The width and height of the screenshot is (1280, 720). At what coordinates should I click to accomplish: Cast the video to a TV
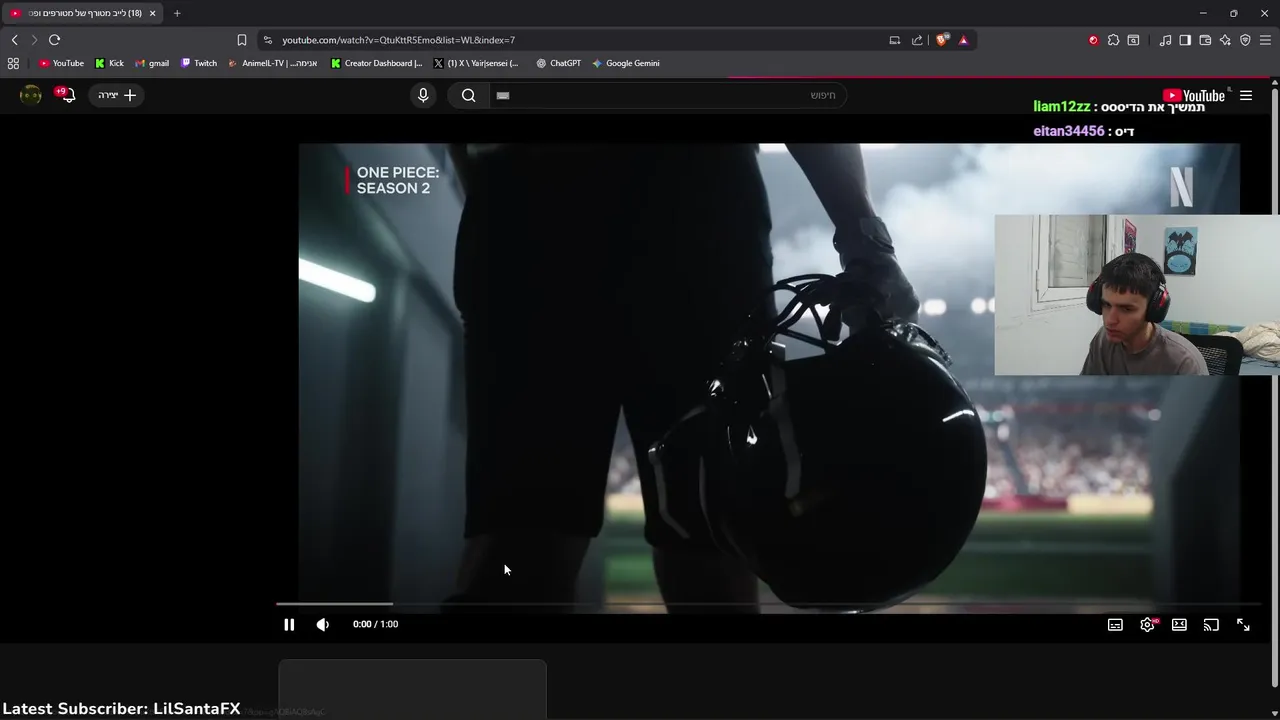(1211, 624)
